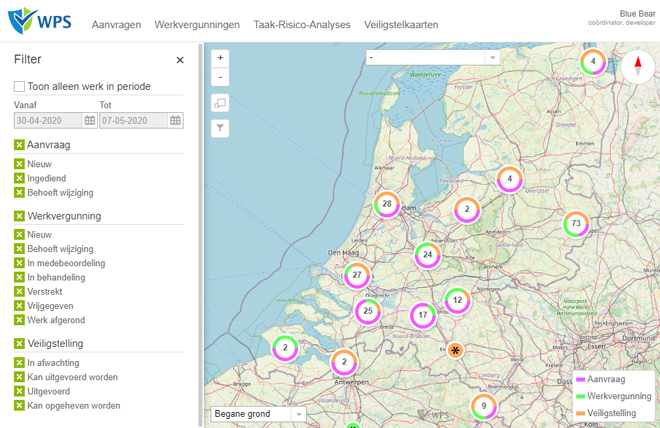The image size is (660, 428).
Task: Uncheck In behandeling checkbox
Action: click(x=19, y=278)
